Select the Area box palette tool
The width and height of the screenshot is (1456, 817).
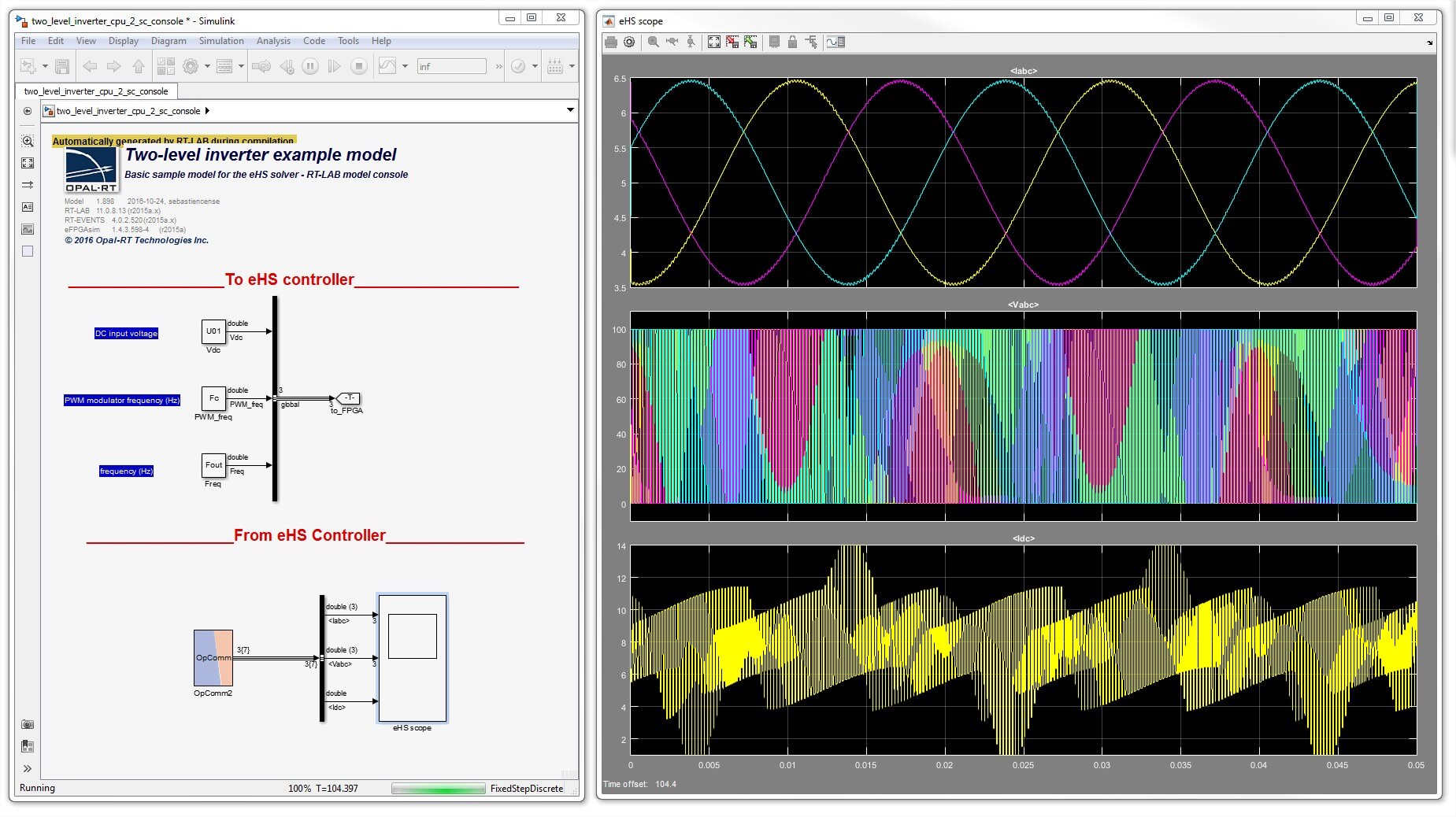coord(28,251)
